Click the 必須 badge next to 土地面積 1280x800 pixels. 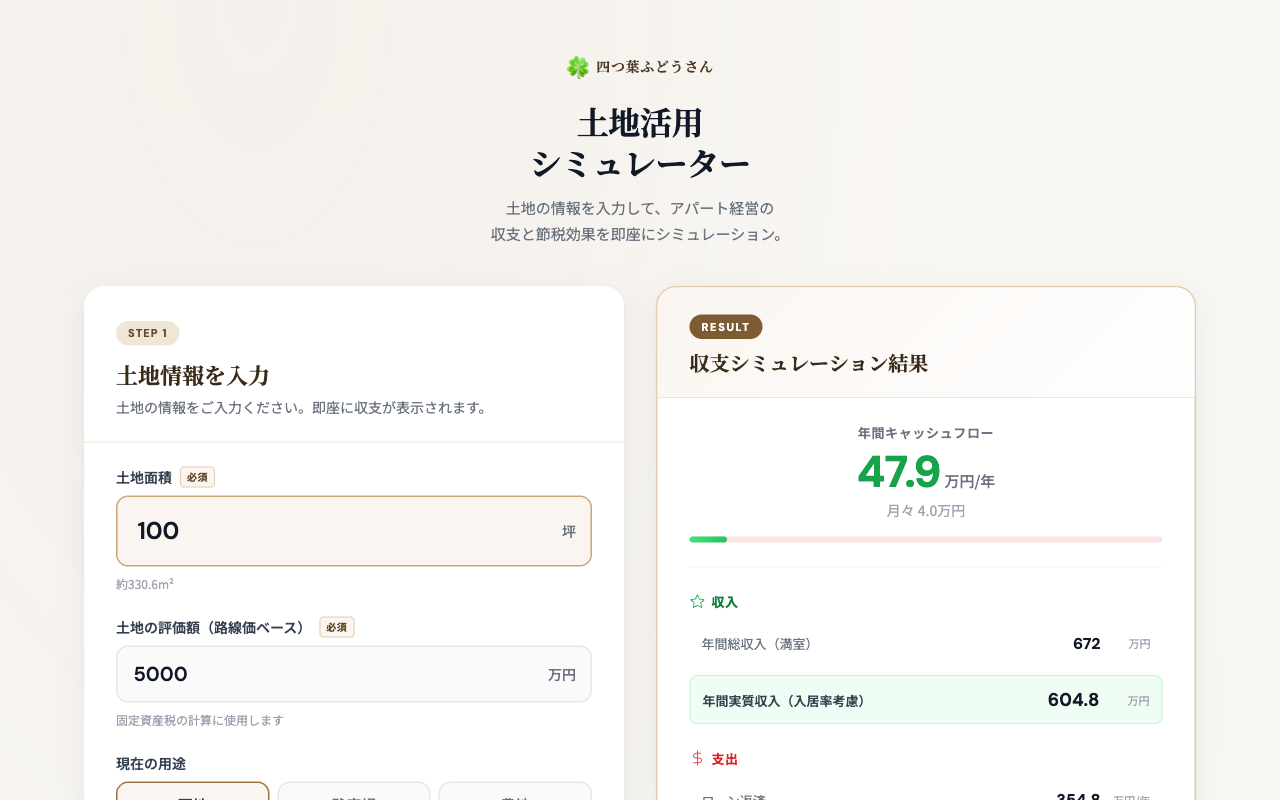197,477
